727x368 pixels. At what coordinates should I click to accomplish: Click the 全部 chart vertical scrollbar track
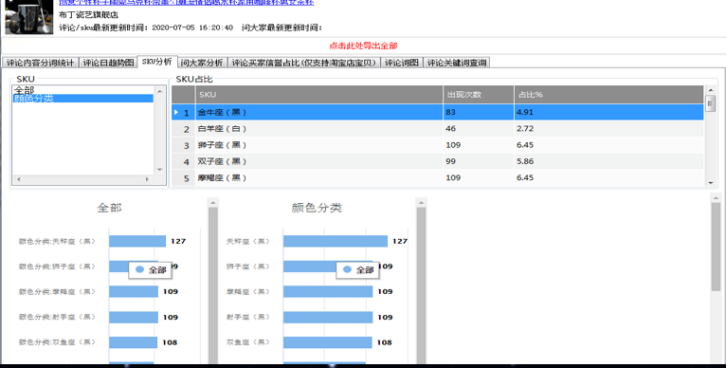click(x=213, y=285)
